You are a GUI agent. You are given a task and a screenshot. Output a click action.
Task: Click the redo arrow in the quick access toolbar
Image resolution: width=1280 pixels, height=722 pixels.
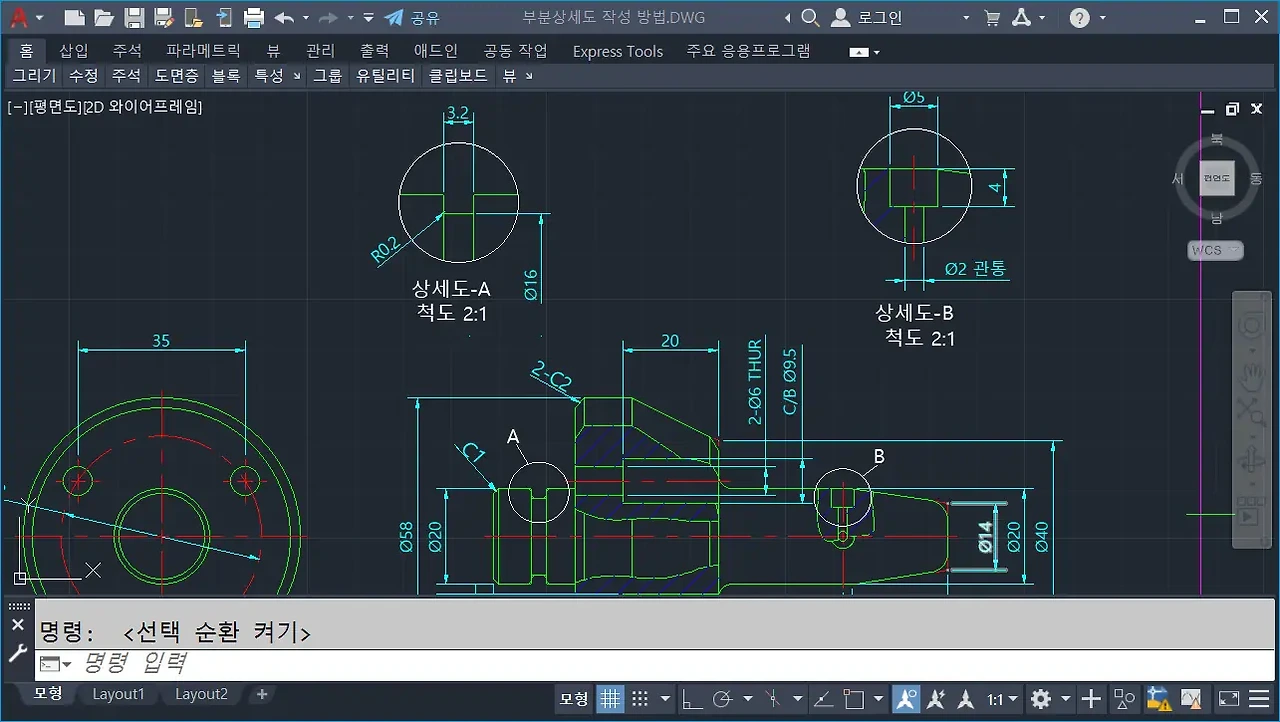[x=327, y=17]
